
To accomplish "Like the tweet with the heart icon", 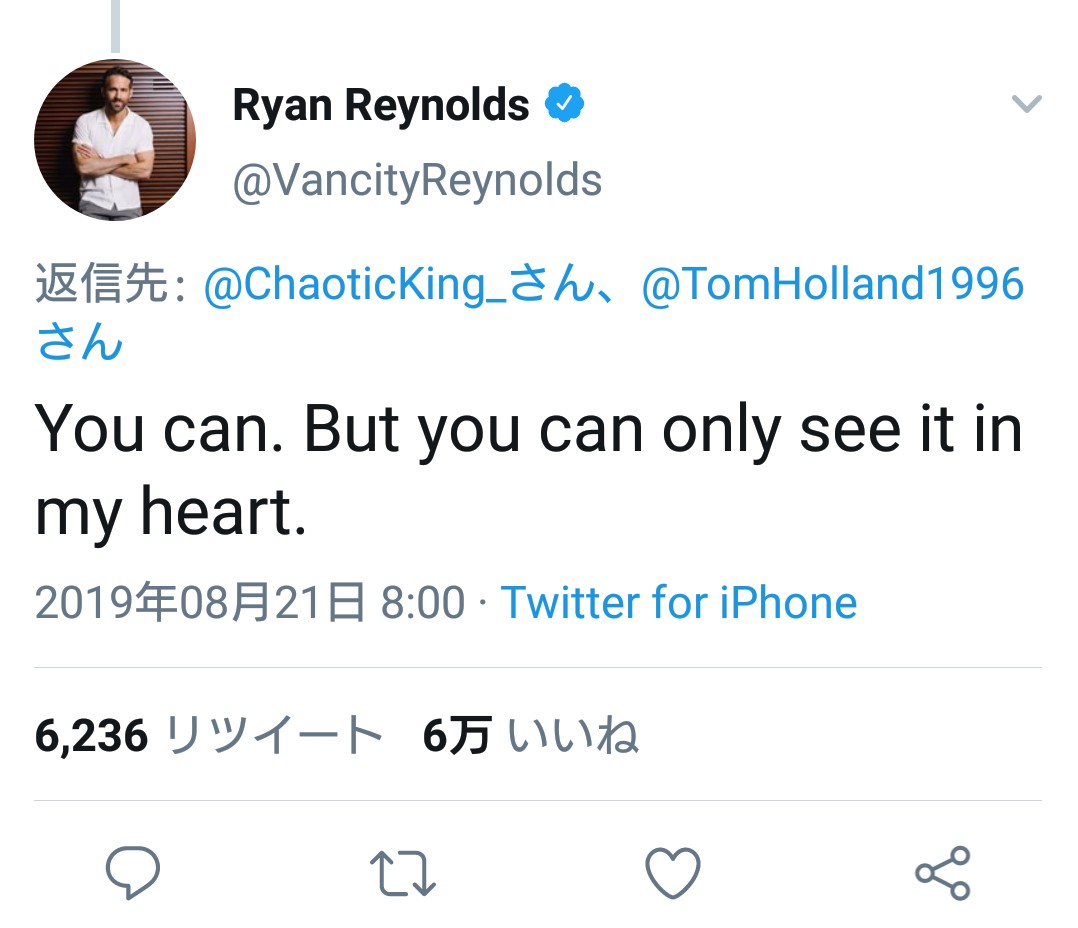I will point(673,873).
